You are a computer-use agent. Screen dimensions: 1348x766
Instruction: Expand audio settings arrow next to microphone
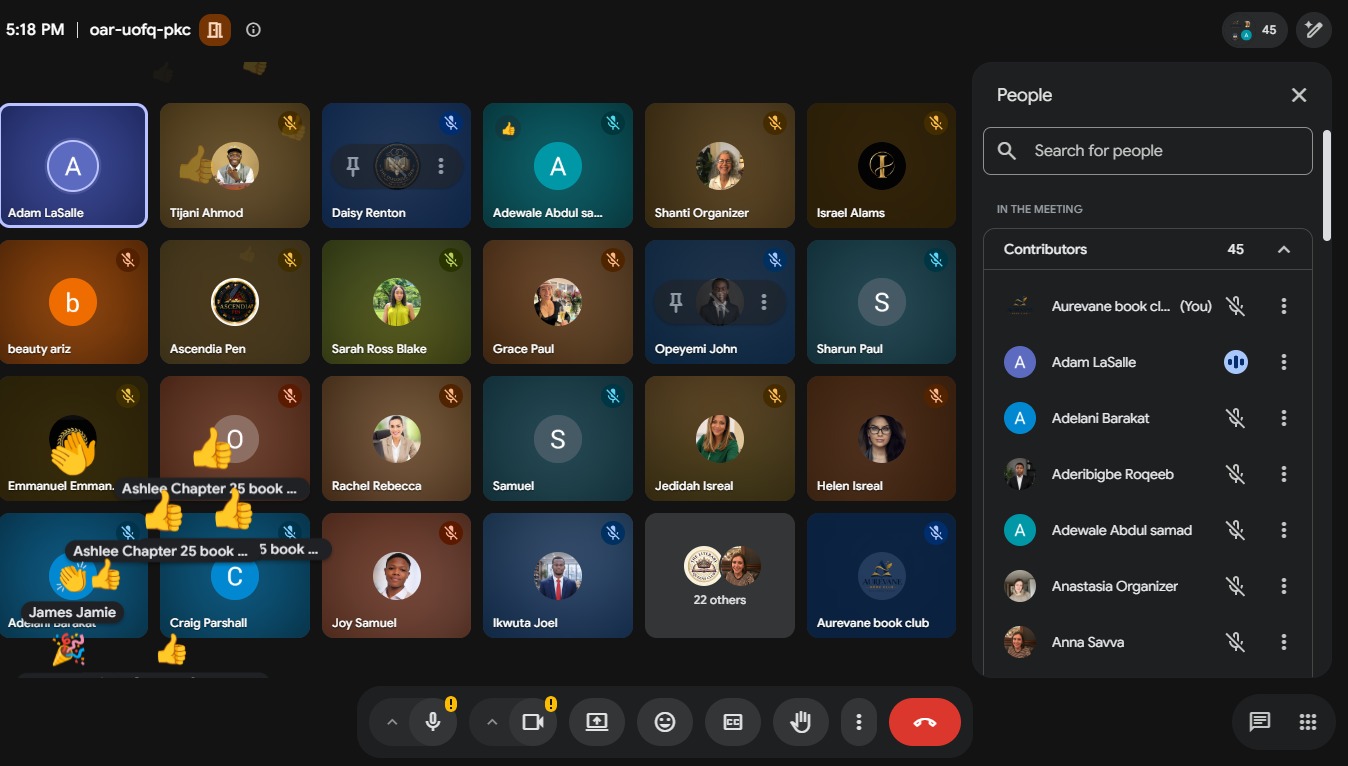click(x=392, y=722)
